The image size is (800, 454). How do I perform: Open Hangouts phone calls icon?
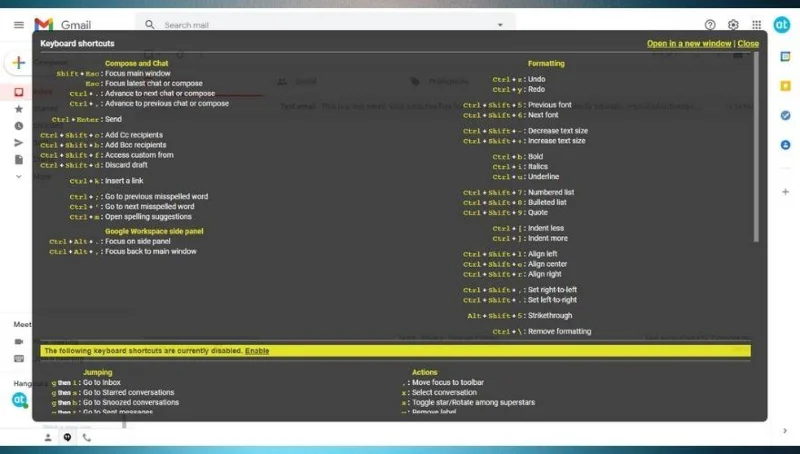(87, 438)
